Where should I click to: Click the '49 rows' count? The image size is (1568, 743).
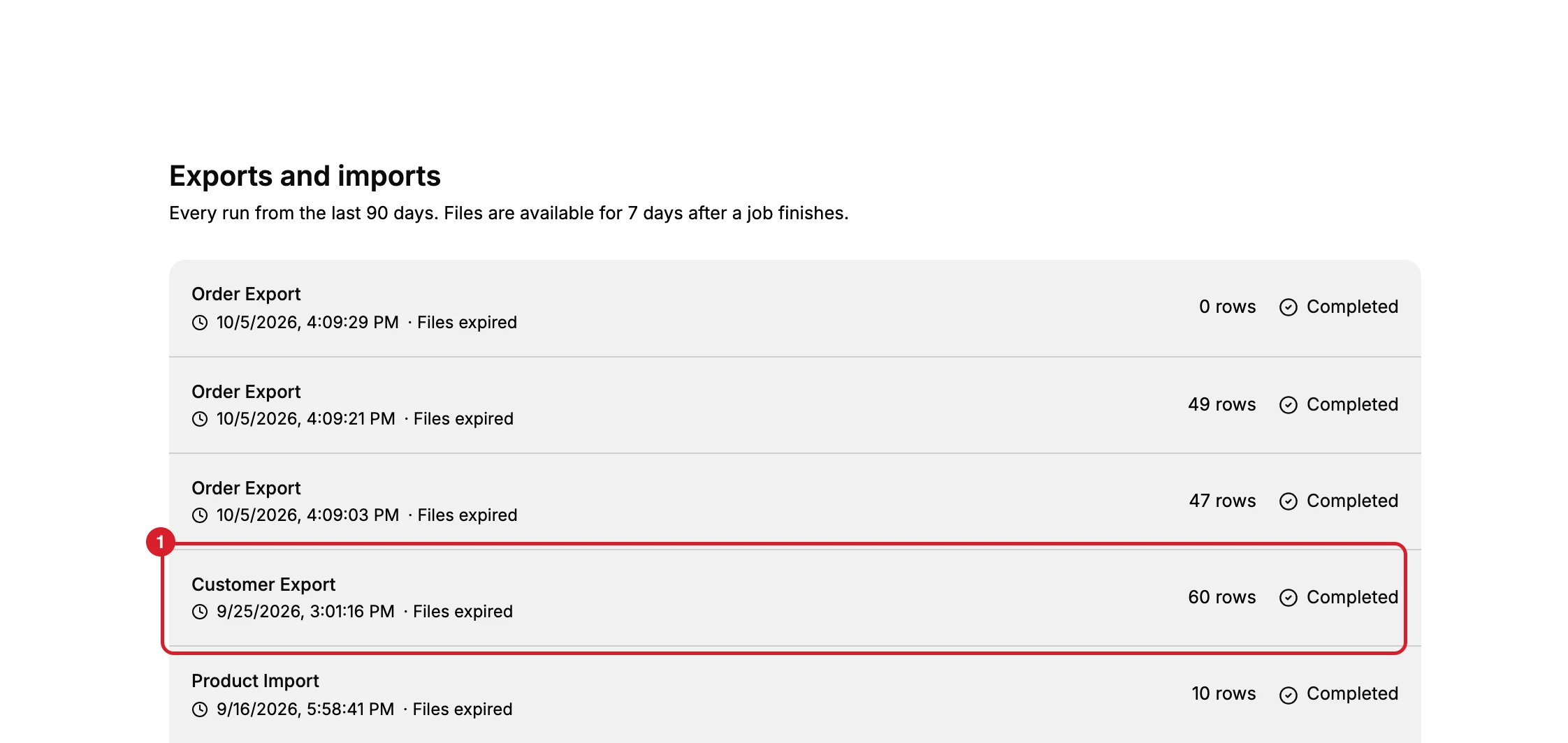point(1221,404)
